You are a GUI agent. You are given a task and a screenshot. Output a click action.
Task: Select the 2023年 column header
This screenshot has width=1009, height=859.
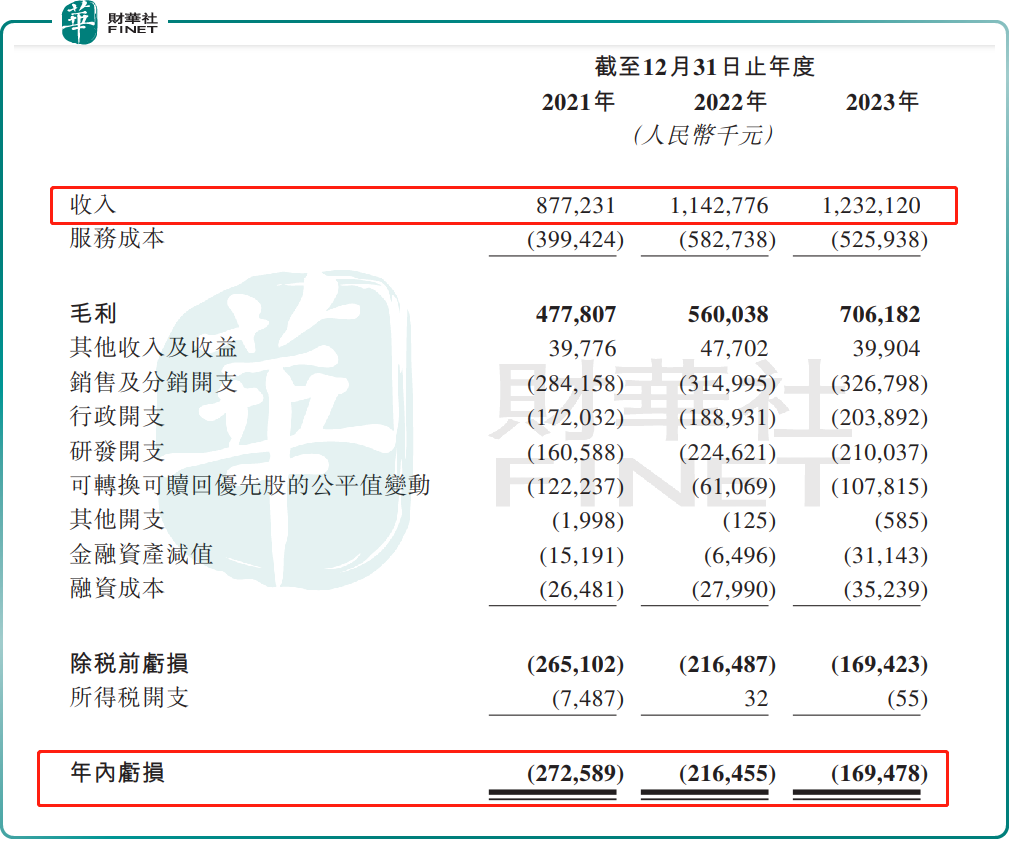click(x=882, y=102)
